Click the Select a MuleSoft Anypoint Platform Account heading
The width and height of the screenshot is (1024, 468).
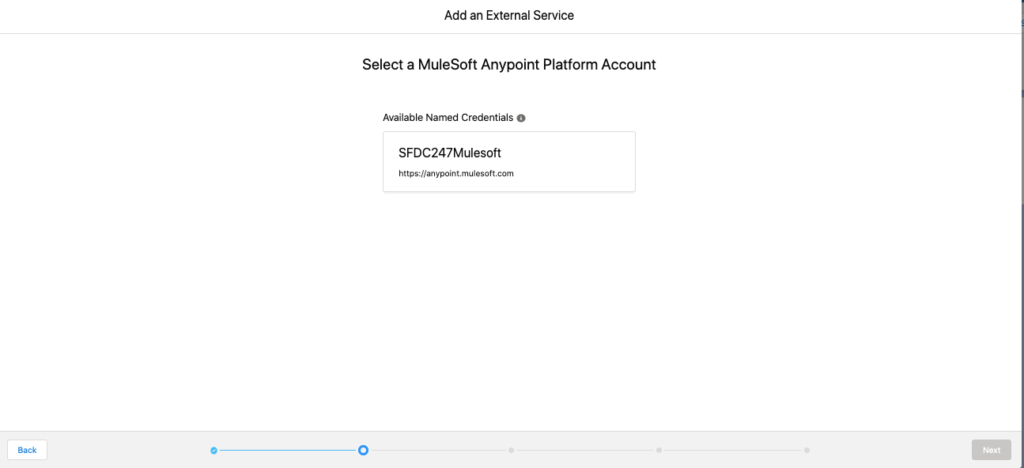(509, 65)
